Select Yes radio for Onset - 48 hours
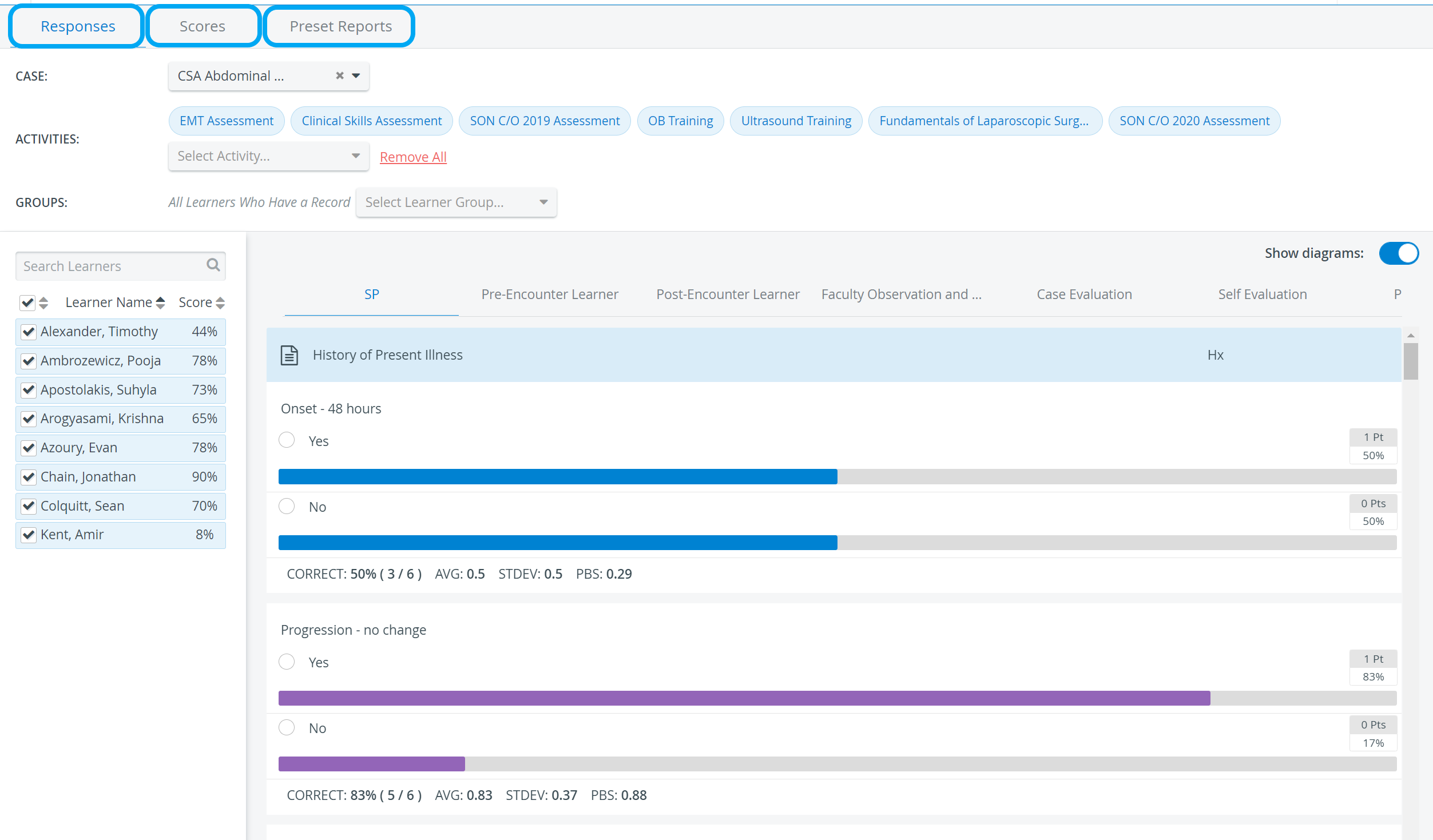1433x840 pixels. click(287, 440)
